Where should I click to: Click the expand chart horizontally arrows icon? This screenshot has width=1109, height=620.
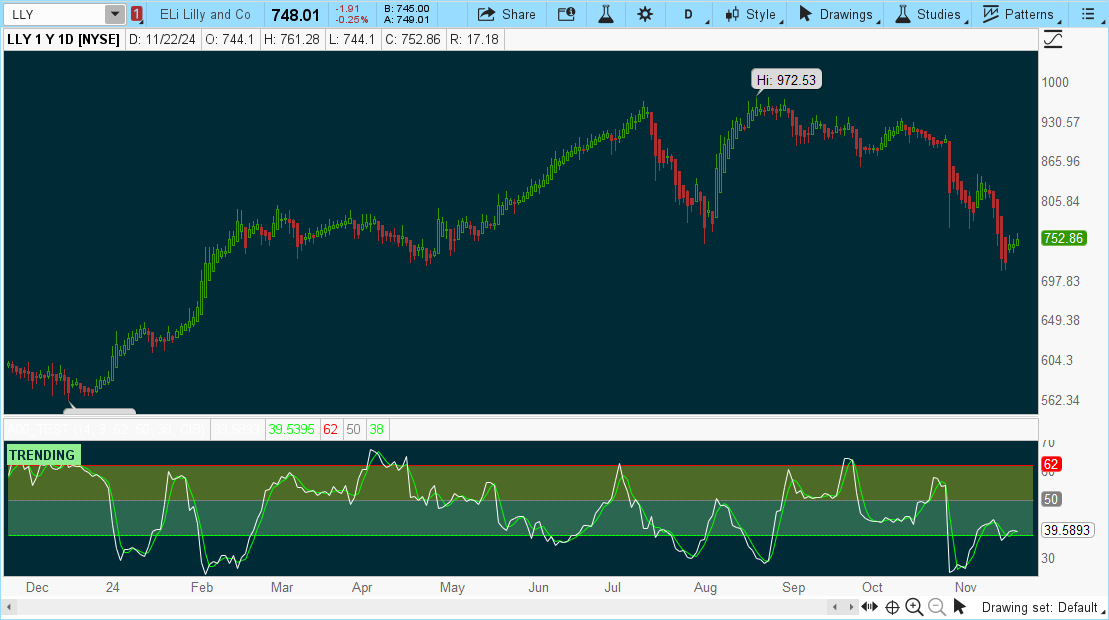[870, 607]
